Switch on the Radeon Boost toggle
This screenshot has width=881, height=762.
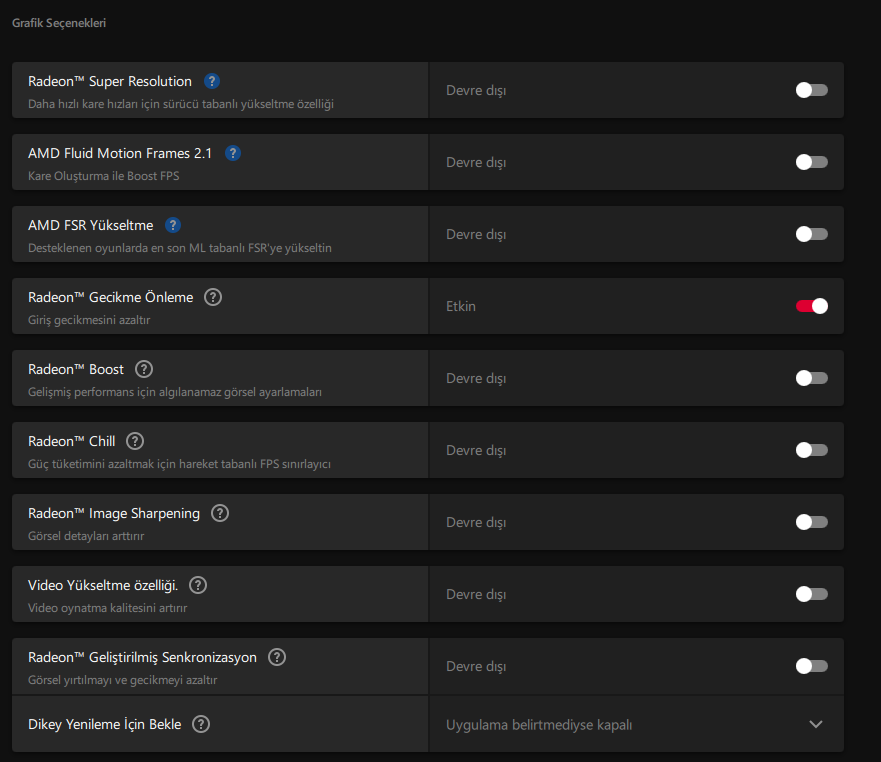811,378
